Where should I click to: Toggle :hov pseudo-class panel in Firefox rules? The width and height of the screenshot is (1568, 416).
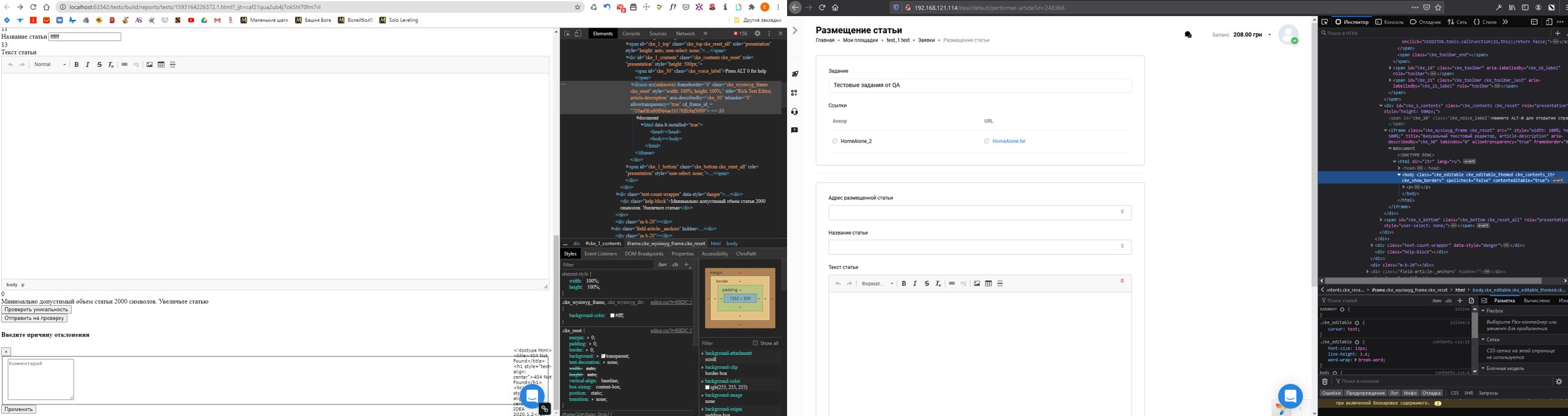point(1436,301)
